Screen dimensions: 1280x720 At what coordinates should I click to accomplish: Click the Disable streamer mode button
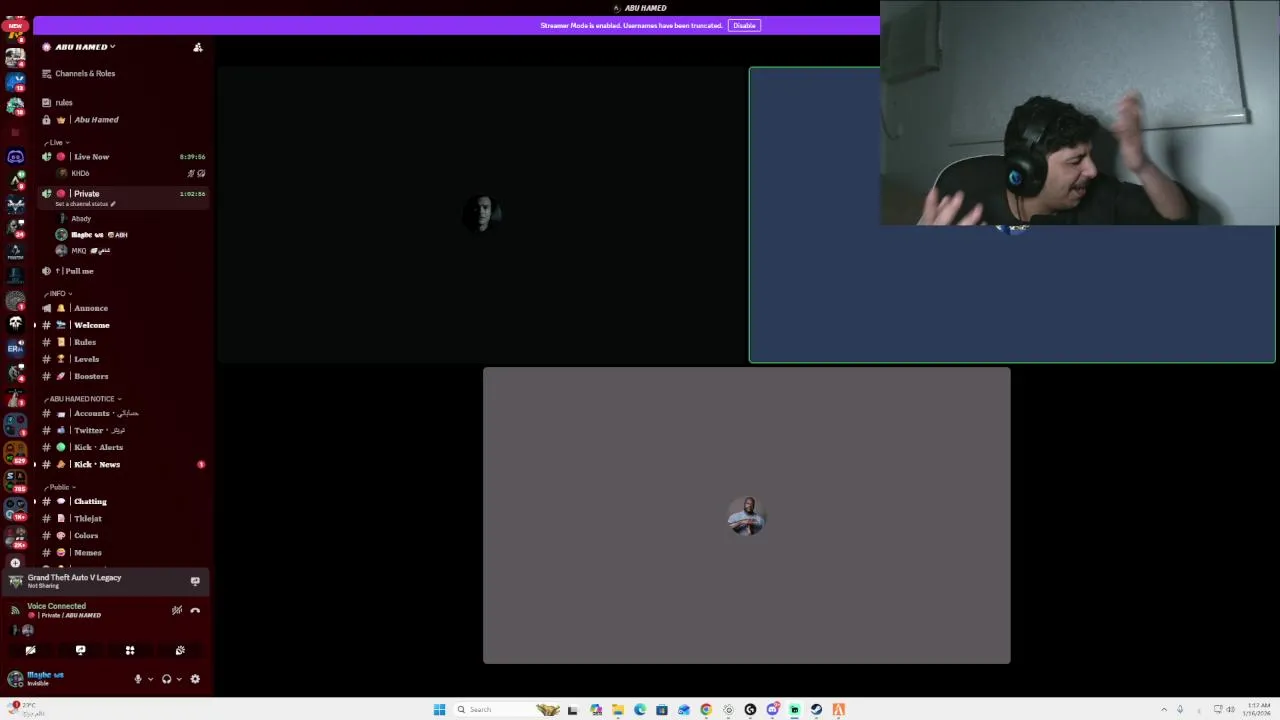click(x=744, y=25)
